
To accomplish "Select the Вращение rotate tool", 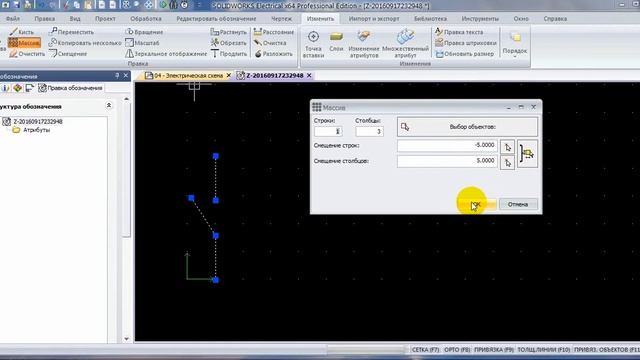I will coord(144,32).
